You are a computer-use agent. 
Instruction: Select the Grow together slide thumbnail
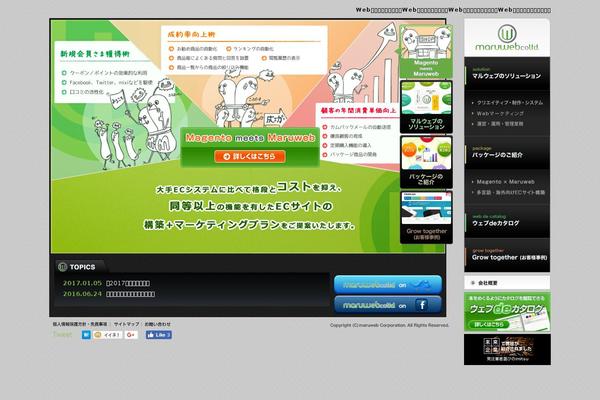pyautogui.click(x=426, y=217)
